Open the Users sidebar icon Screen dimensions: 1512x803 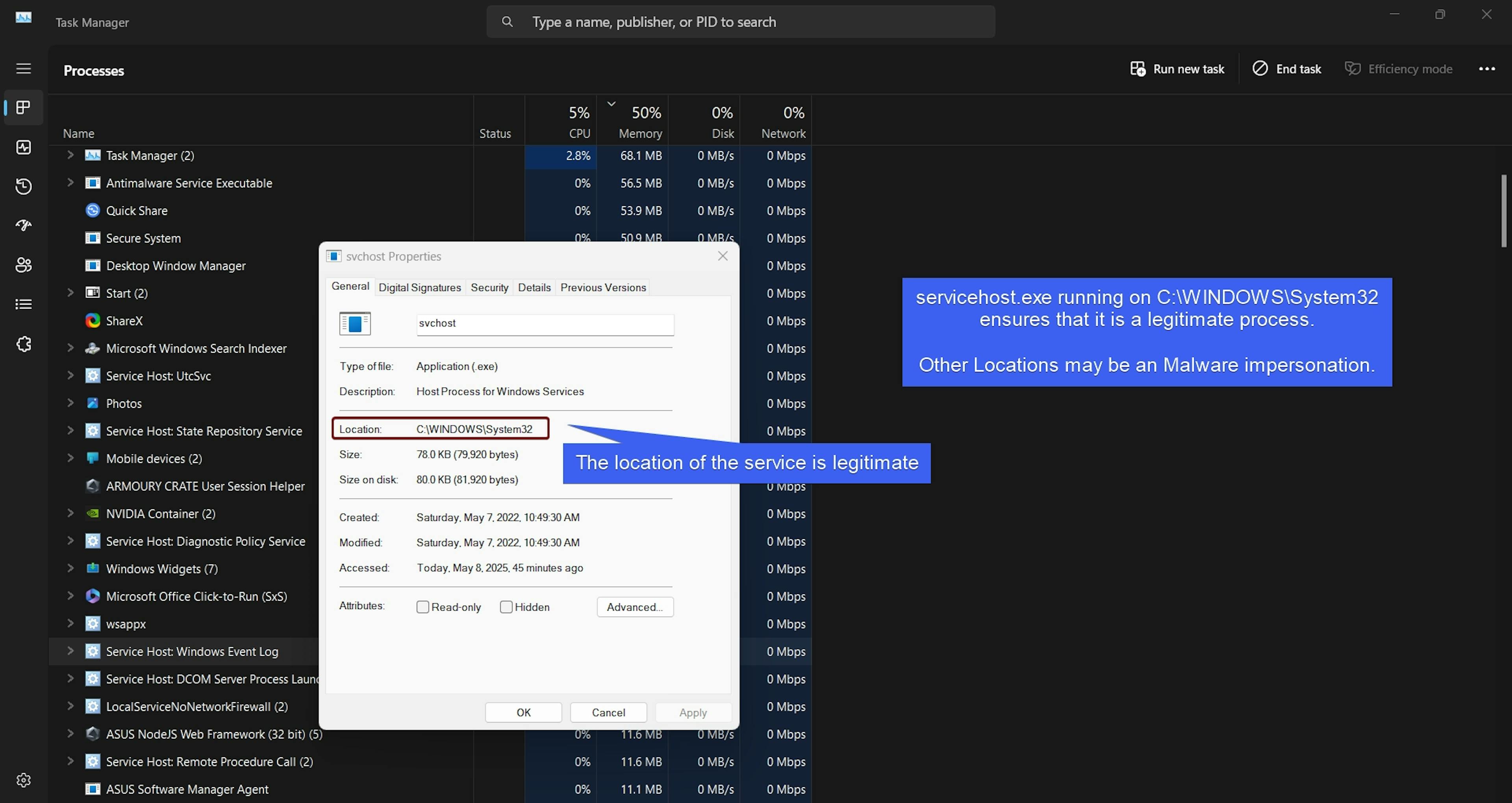point(24,265)
